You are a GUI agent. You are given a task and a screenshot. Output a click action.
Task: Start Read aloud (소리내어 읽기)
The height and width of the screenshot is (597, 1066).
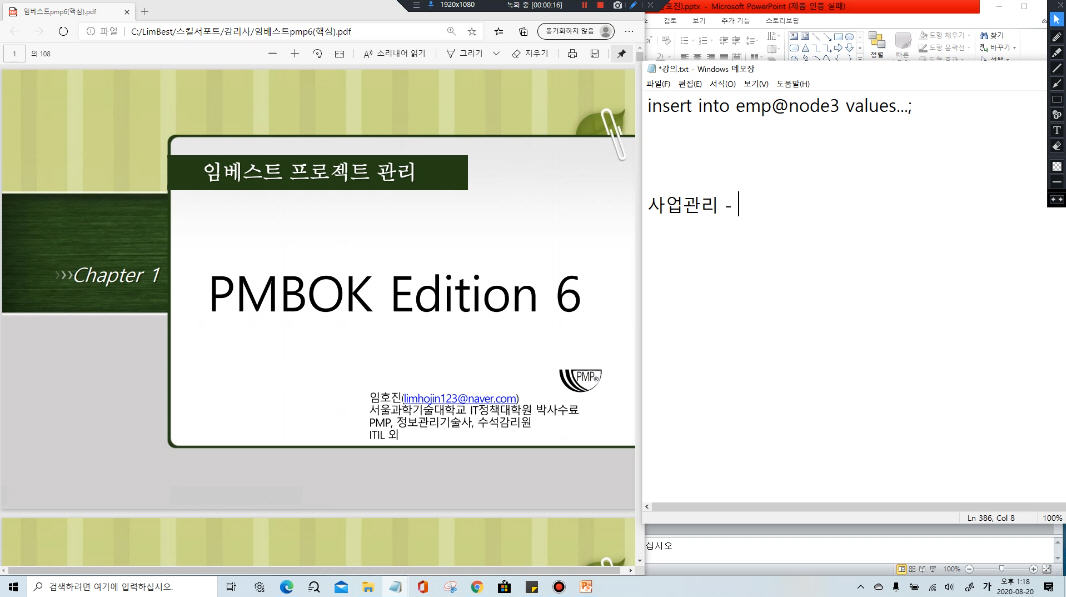pos(394,54)
